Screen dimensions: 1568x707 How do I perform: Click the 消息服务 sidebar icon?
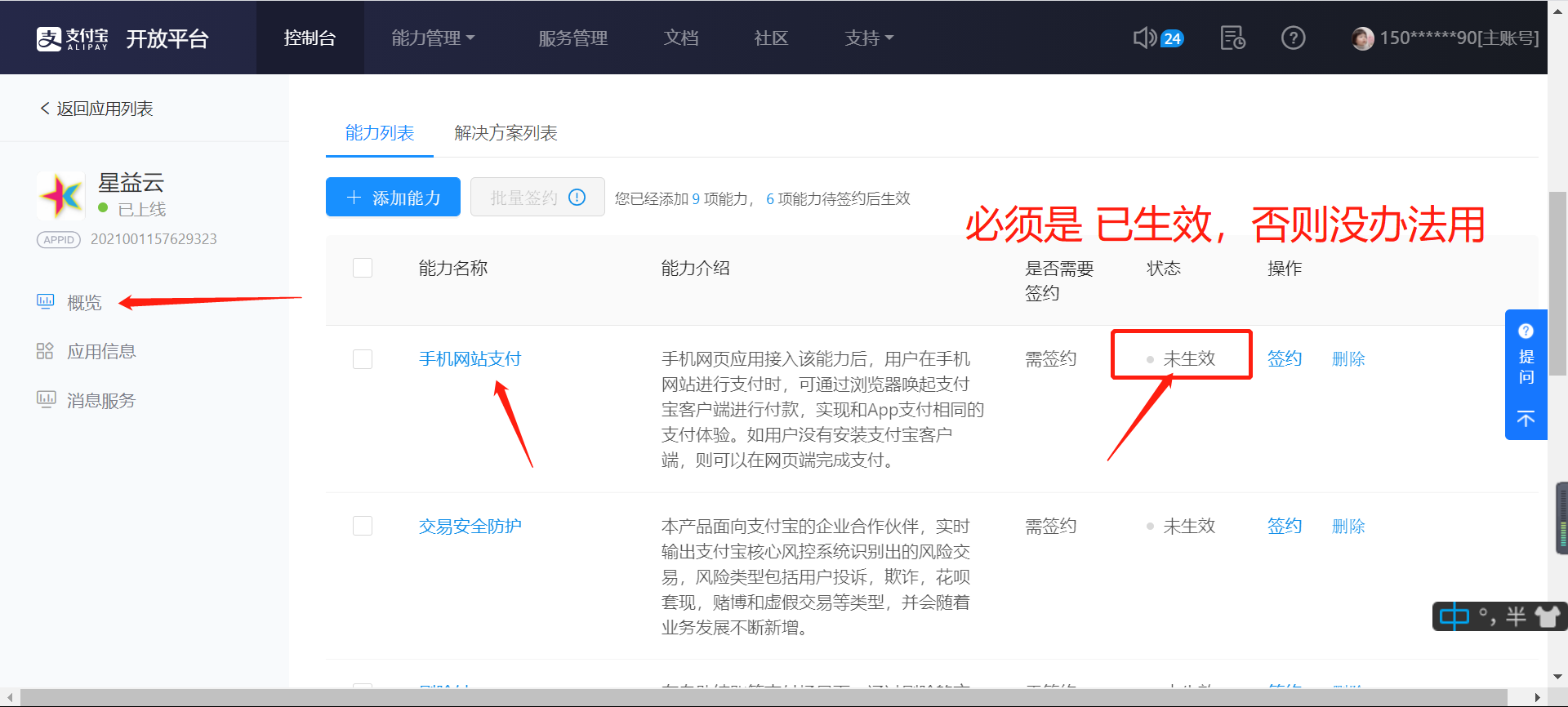(46, 400)
